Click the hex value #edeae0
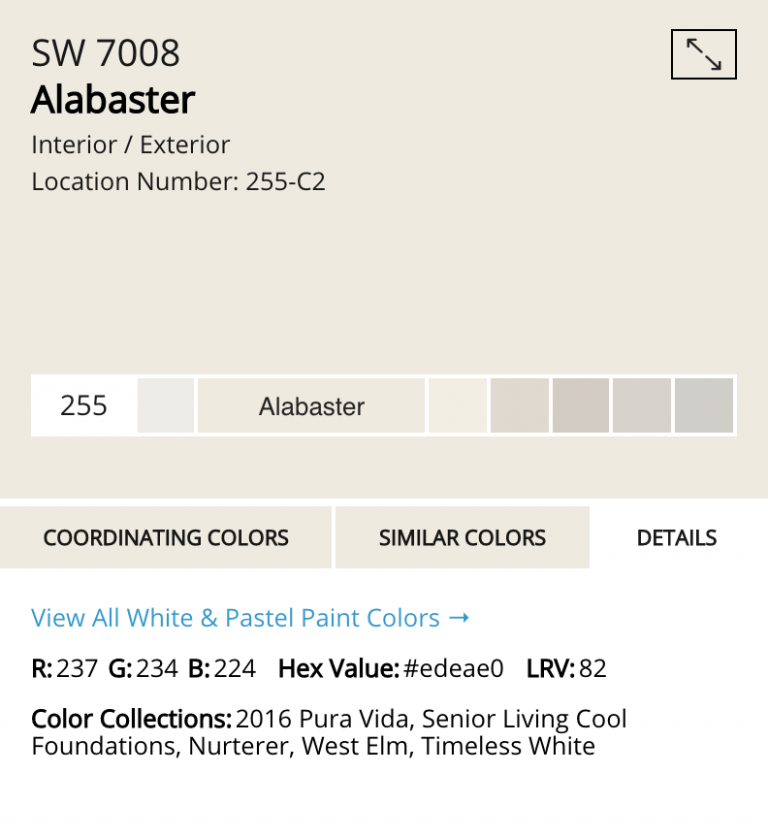Screen dimensions: 768x838 (x=453, y=668)
